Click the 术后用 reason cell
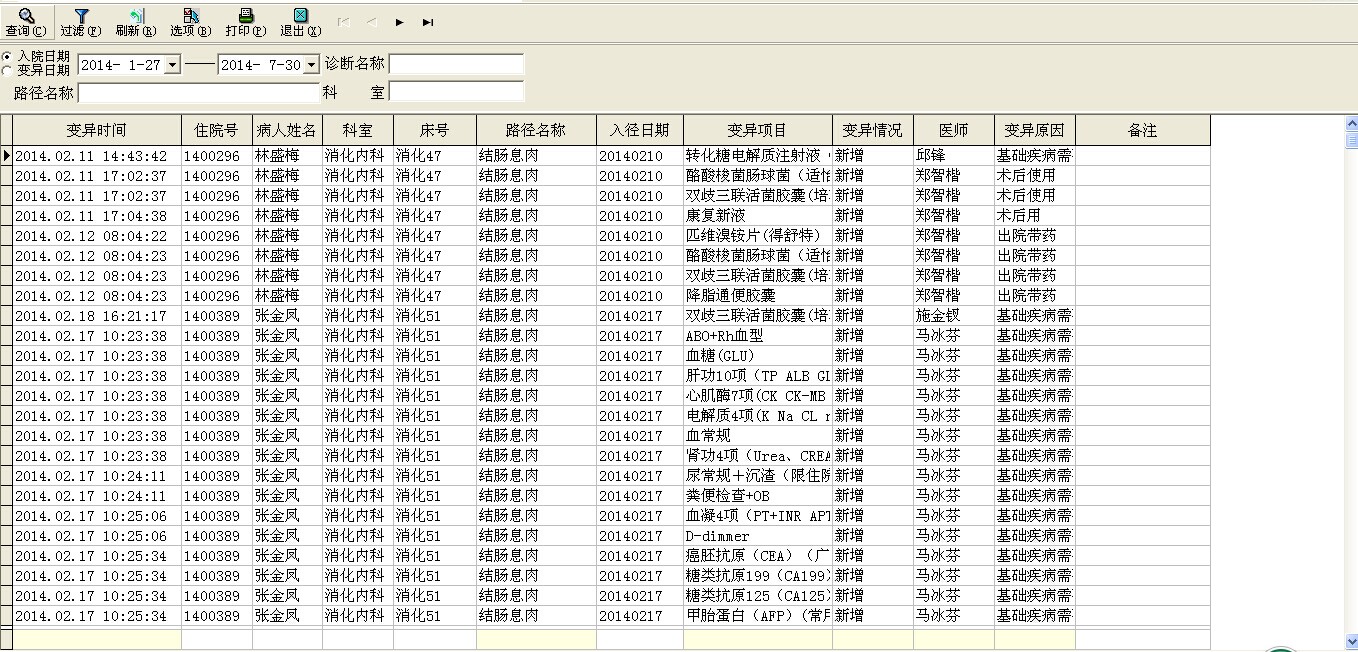This screenshot has height=652, width=1358. [x=1035, y=216]
